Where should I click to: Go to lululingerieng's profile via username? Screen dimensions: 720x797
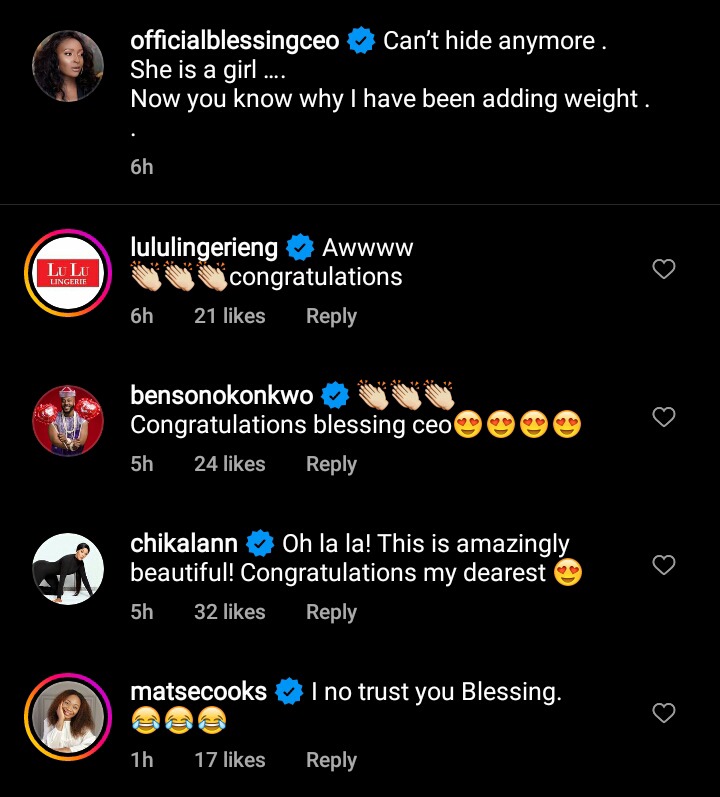click(204, 247)
